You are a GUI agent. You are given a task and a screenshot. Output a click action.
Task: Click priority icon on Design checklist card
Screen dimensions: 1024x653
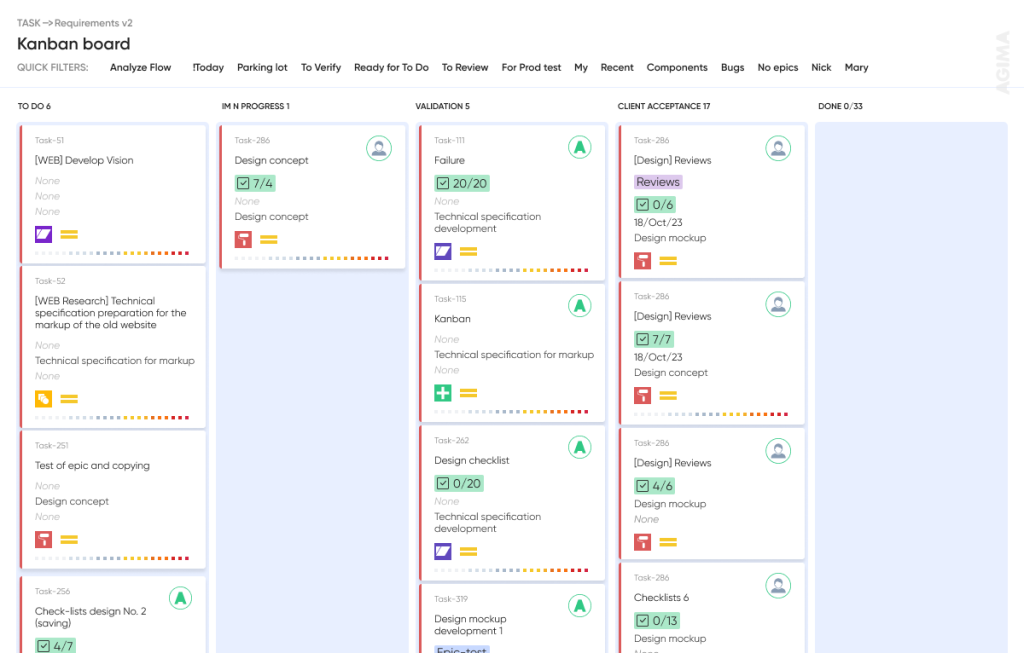[468, 551]
